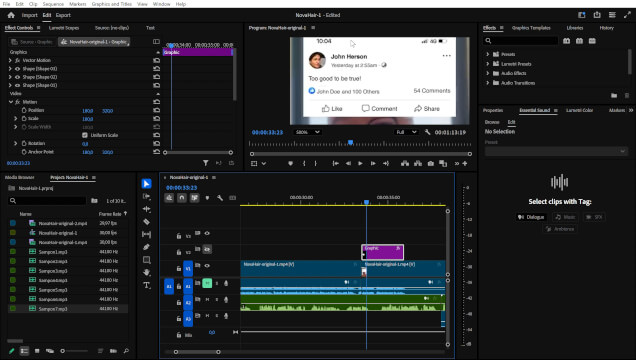This screenshot has height=360, width=636.
Task: Expand Lumetri Presets folder
Action: [x=488, y=64]
